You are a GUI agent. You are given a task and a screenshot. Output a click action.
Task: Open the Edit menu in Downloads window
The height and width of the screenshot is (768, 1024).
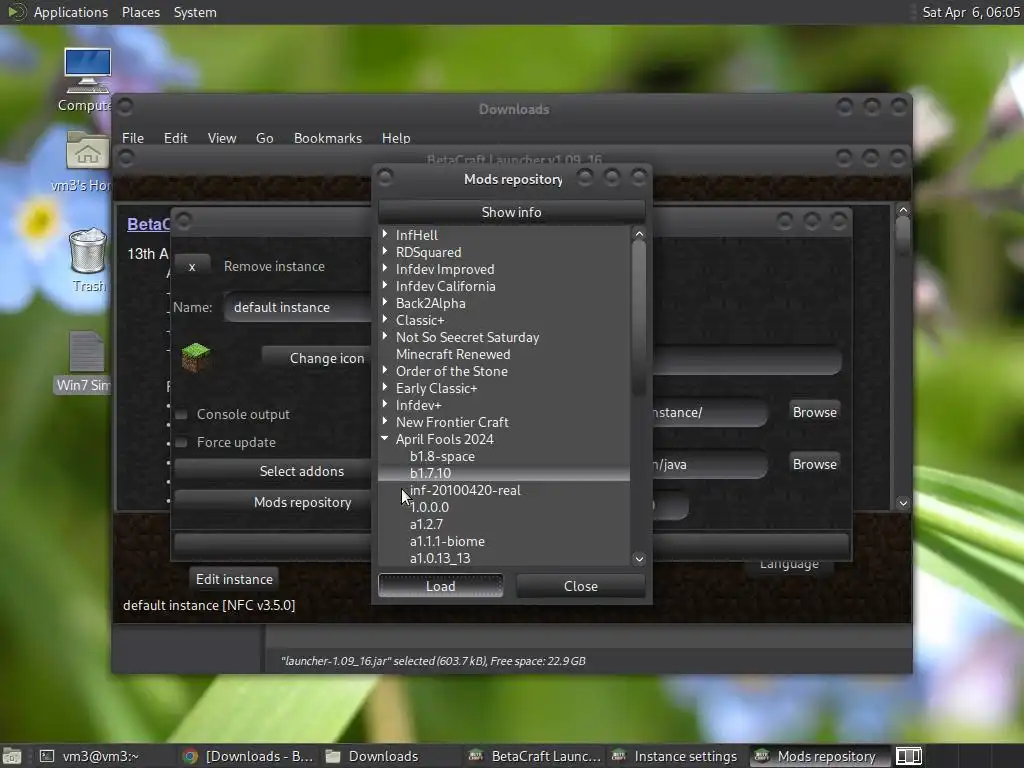coord(175,138)
